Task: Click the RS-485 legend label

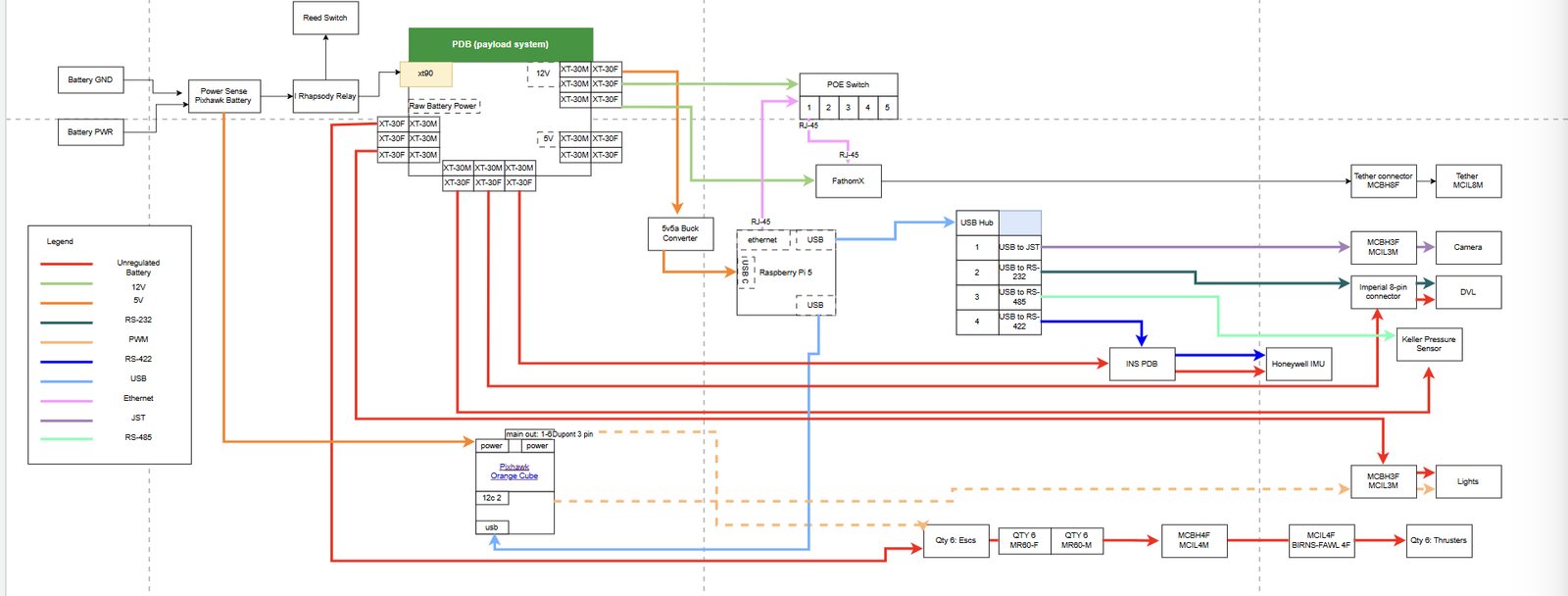Action: 138,437
